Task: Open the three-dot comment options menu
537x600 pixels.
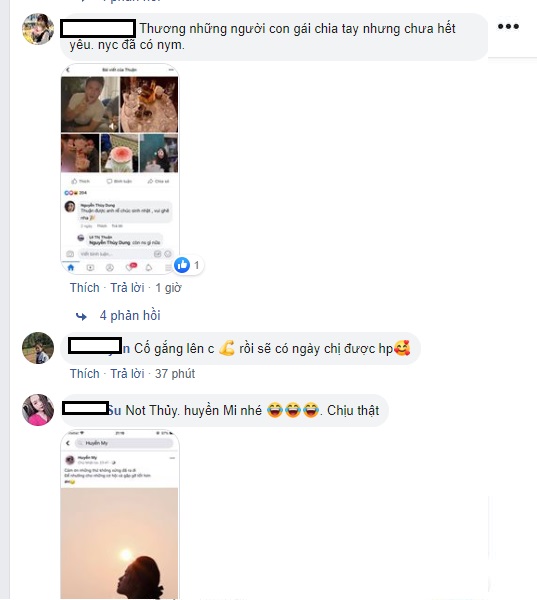Action: [508, 26]
